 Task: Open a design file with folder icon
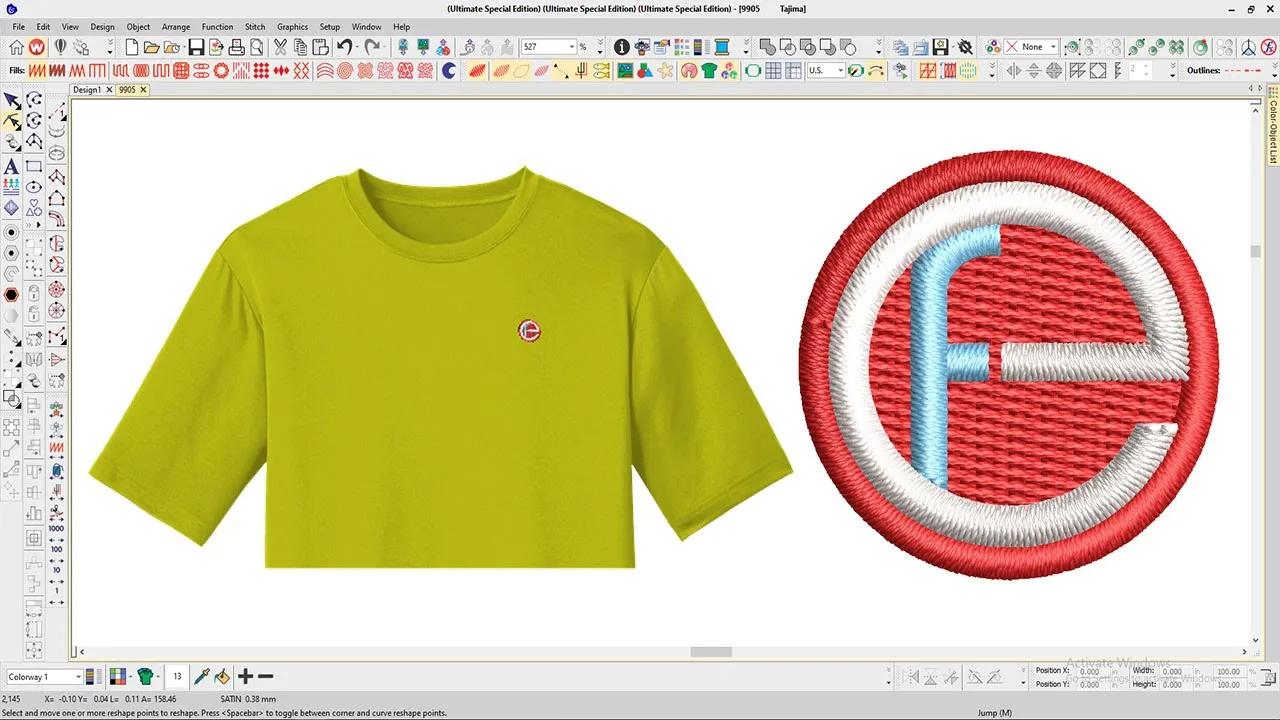(152, 47)
